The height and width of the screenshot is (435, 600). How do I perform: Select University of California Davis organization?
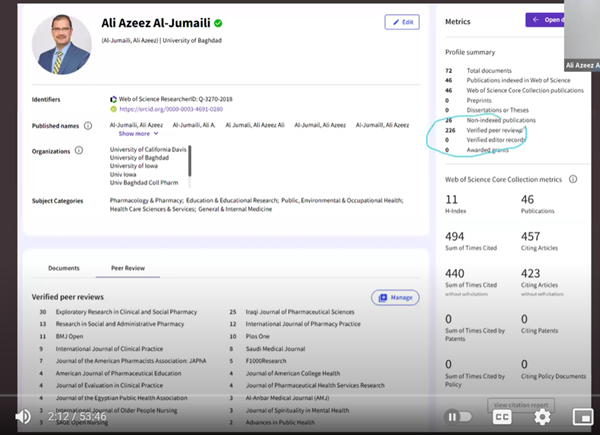tap(148, 150)
